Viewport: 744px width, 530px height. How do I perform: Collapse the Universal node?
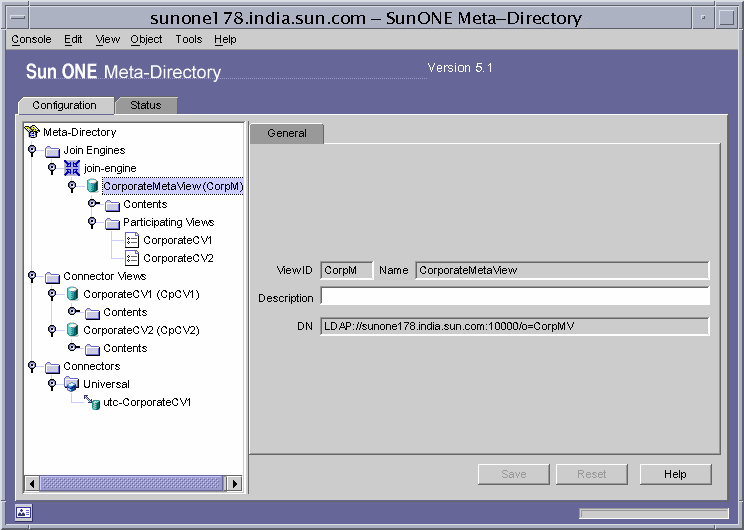pyautogui.click(x=52, y=384)
